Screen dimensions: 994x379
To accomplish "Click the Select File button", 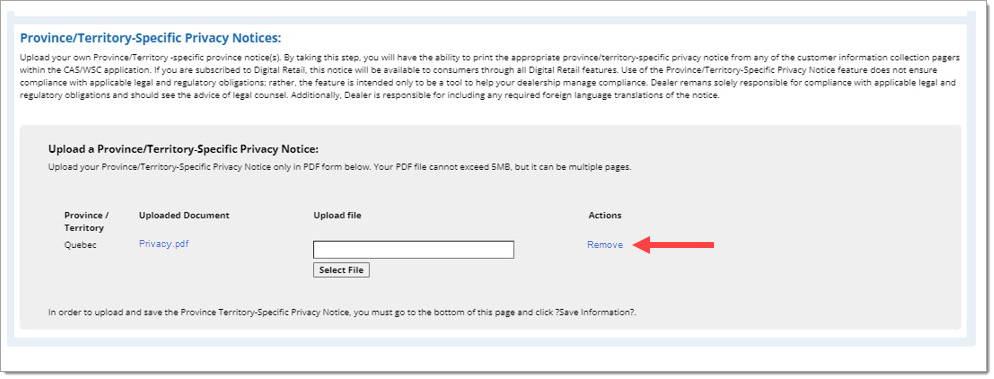I will 341,270.
